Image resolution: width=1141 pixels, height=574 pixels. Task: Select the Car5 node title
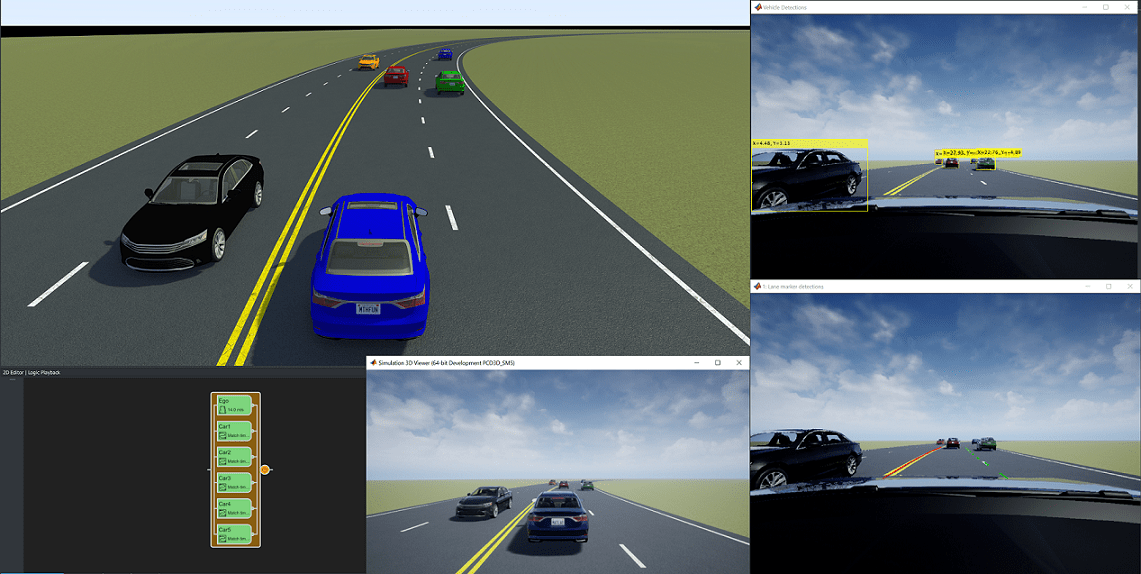pos(225,530)
